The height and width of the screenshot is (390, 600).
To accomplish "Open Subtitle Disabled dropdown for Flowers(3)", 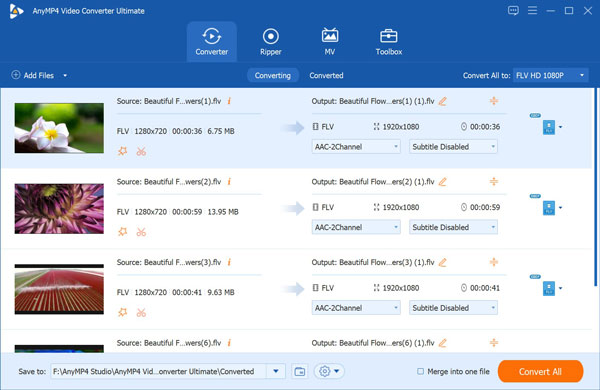I will pos(453,308).
